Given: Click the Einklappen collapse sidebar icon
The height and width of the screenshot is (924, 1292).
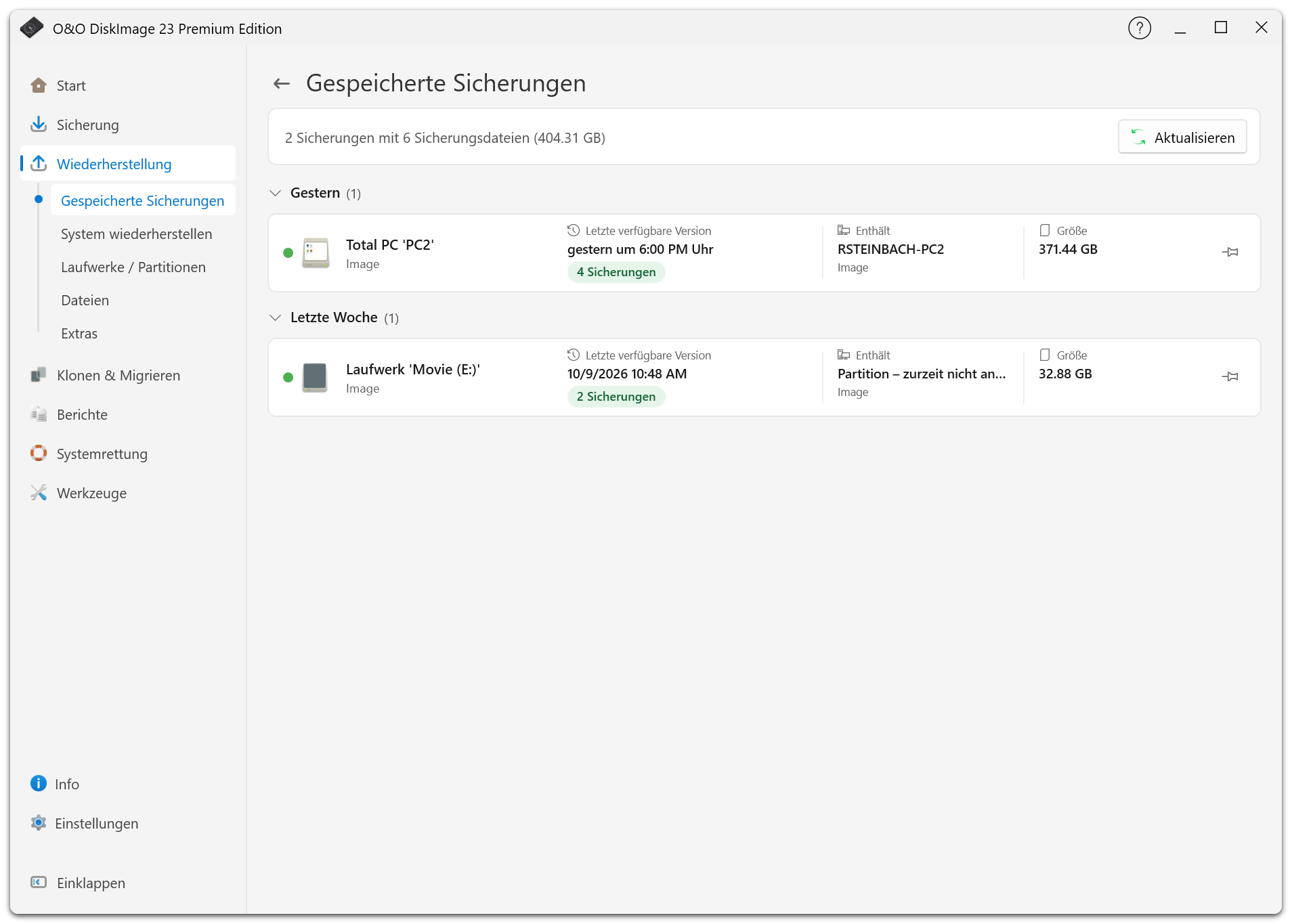Looking at the screenshot, I should click(39, 883).
